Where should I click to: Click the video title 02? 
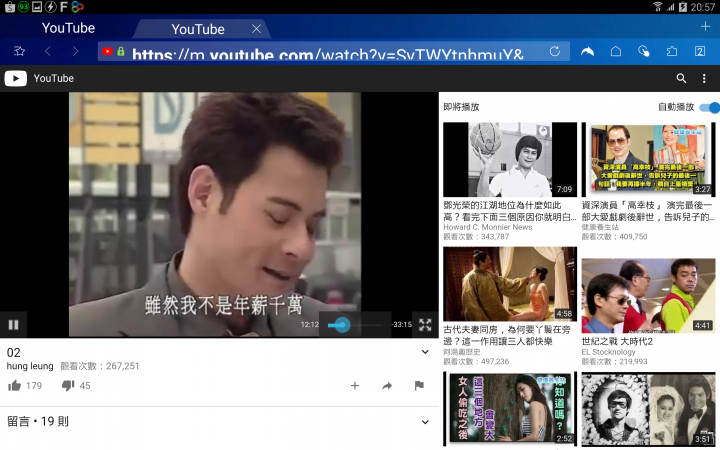pyautogui.click(x=13, y=352)
